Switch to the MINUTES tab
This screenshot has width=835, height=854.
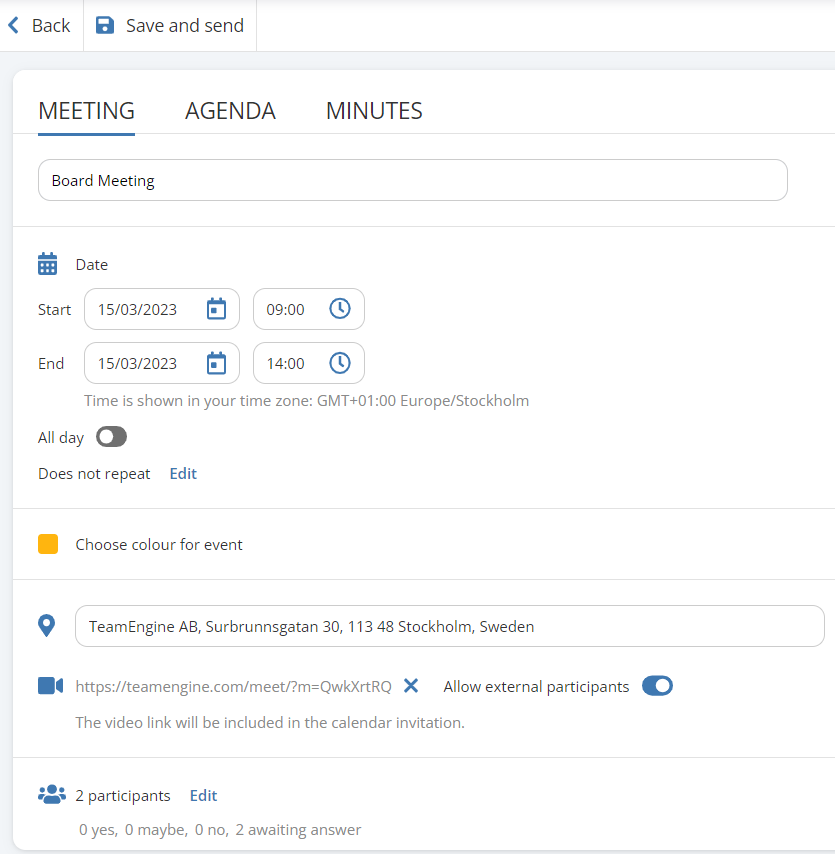click(374, 111)
